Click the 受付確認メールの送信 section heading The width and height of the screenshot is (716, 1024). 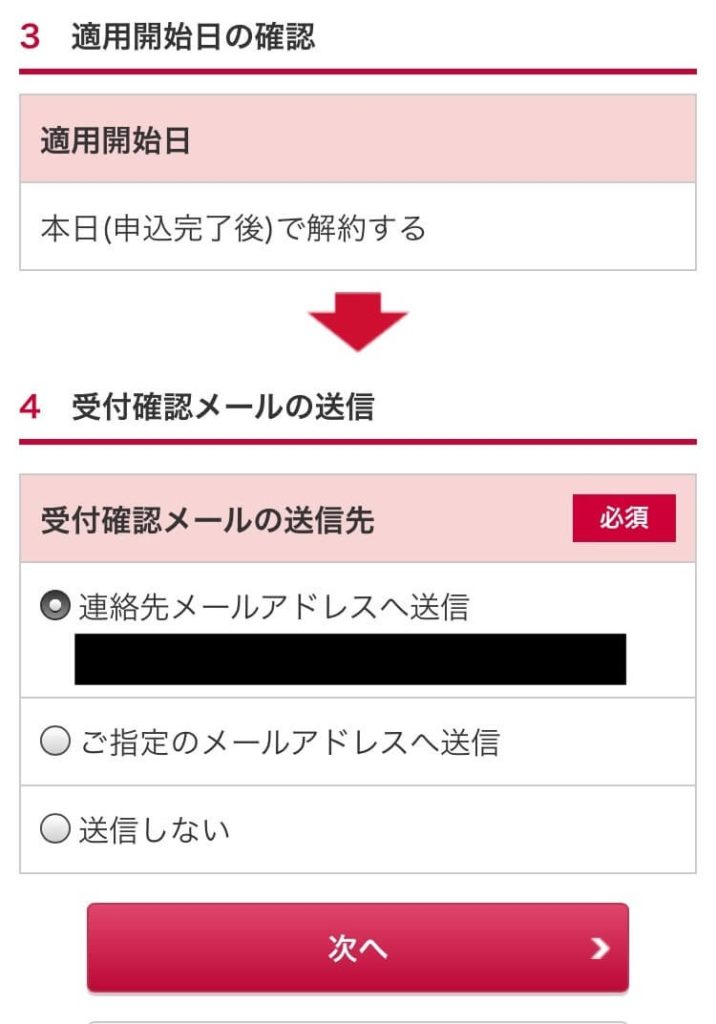pos(222,408)
